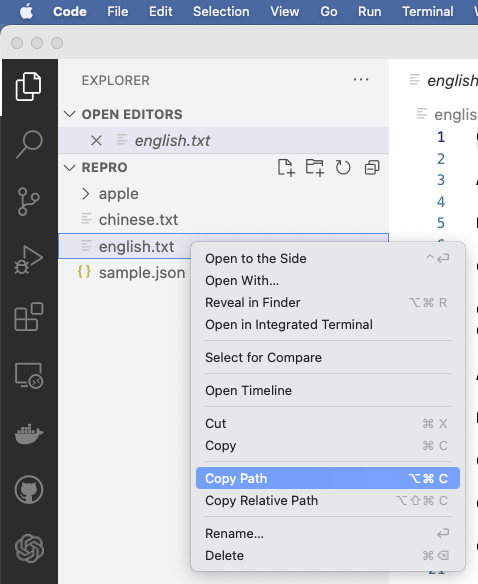Select Copy Path from context menu
Viewport: 478px width, 584px height.
coord(328,478)
